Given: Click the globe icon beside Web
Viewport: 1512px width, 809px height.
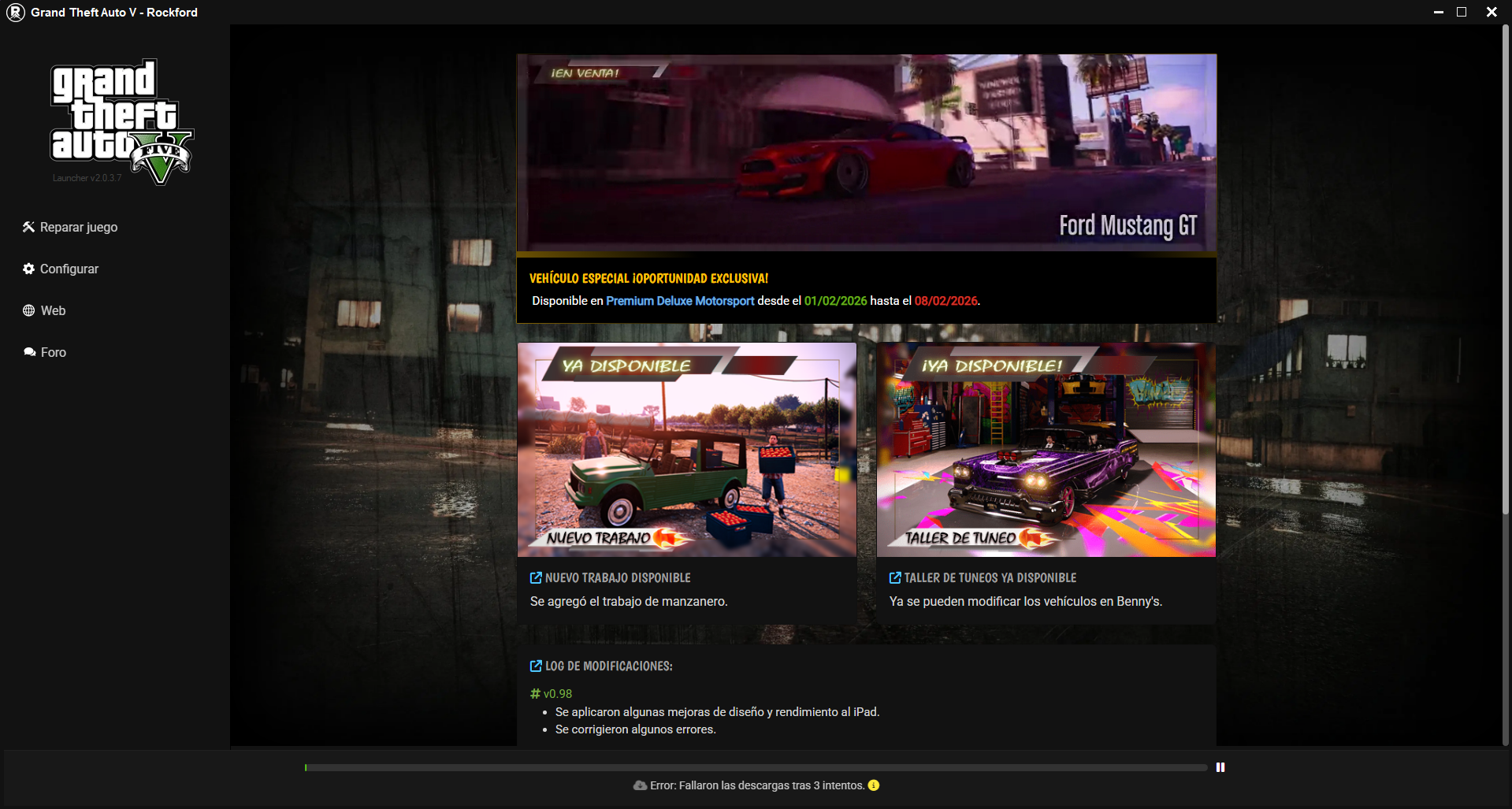Looking at the screenshot, I should tap(28, 310).
